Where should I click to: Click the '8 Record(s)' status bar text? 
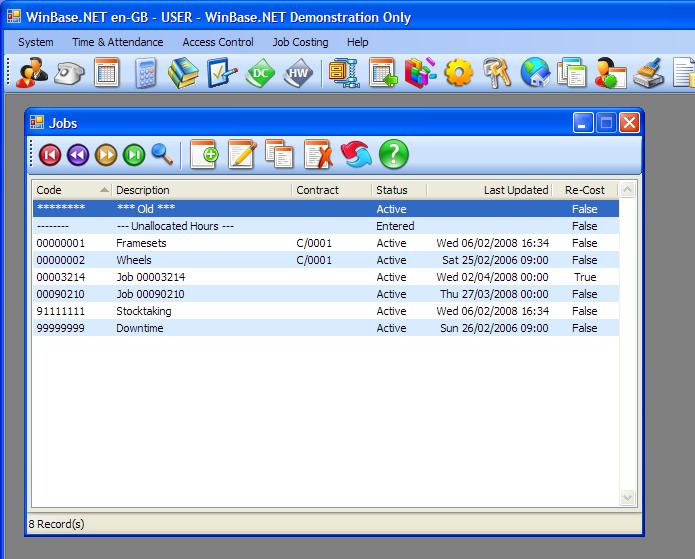(56, 524)
